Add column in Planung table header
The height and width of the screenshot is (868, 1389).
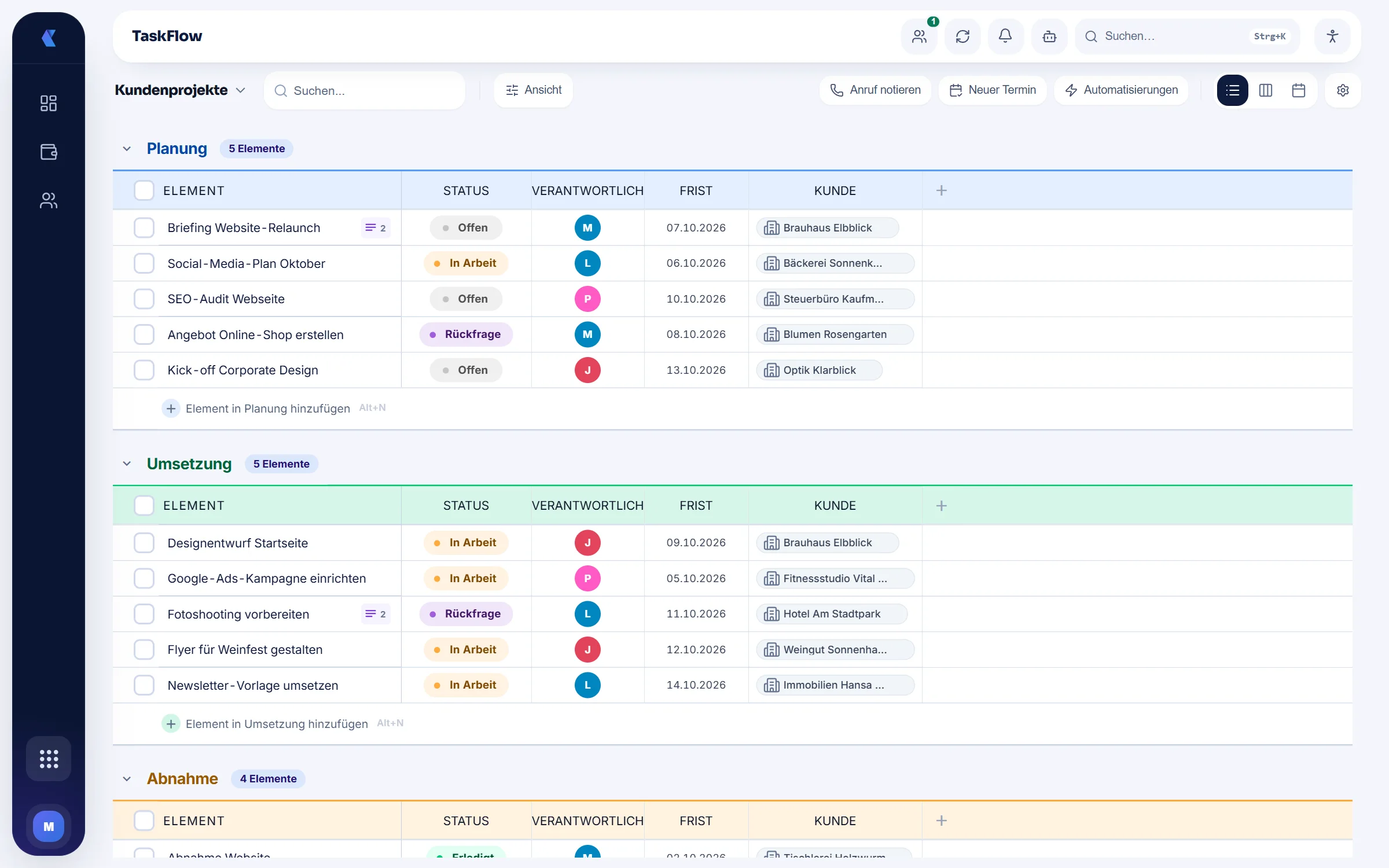pyautogui.click(x=942, y=190)
